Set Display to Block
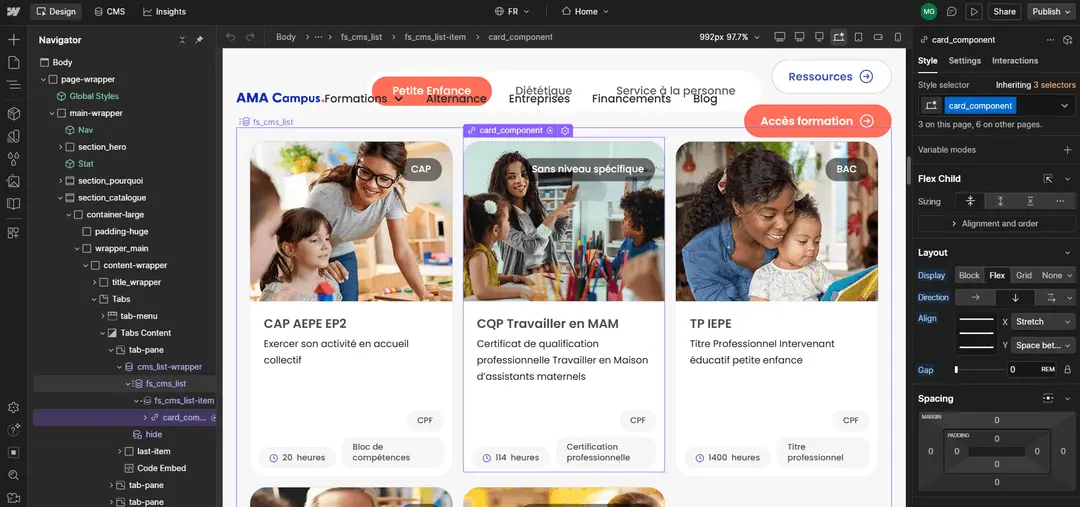 (969, 275)
